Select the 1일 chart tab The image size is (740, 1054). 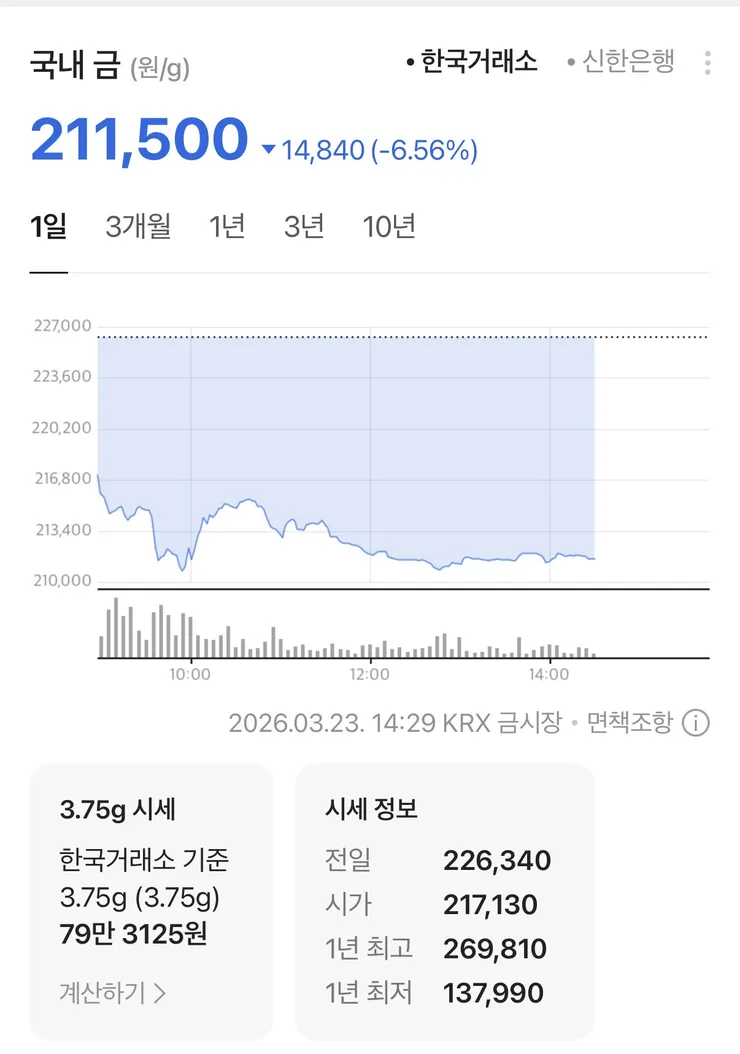click(x=49, y=227)
